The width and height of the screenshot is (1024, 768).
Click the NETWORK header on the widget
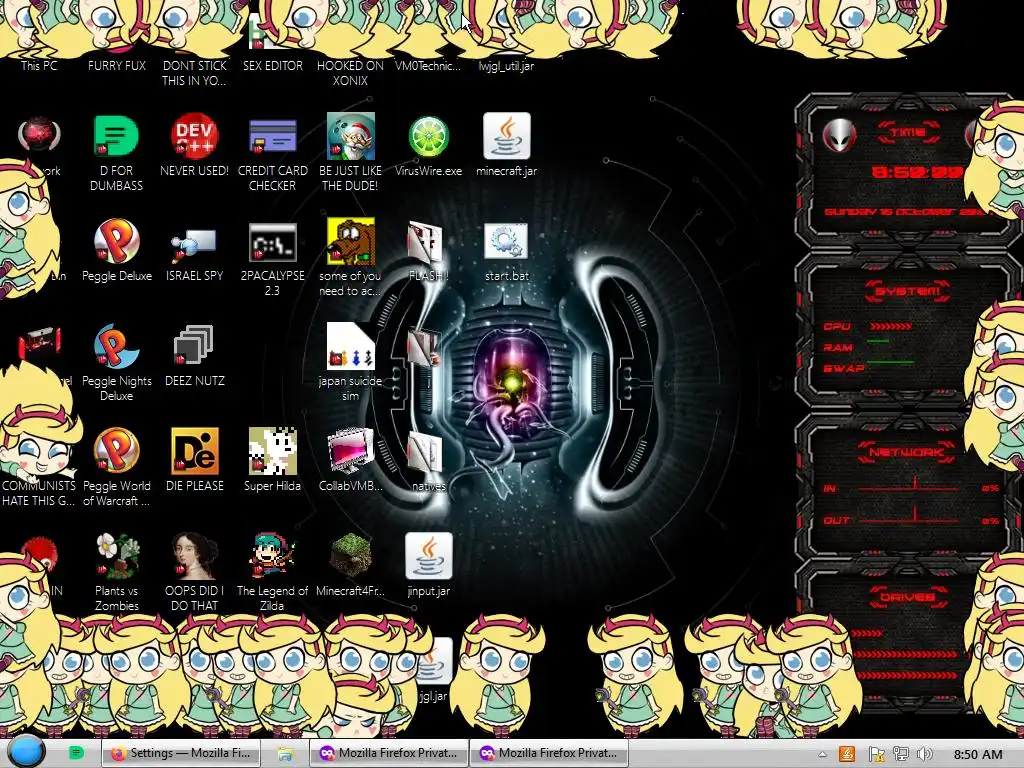pyautogui.click(x=907, y=452)
